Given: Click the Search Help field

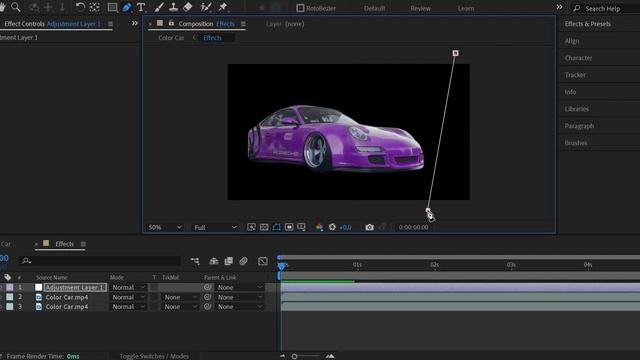Looking at the screenshot, I should 605,9.
